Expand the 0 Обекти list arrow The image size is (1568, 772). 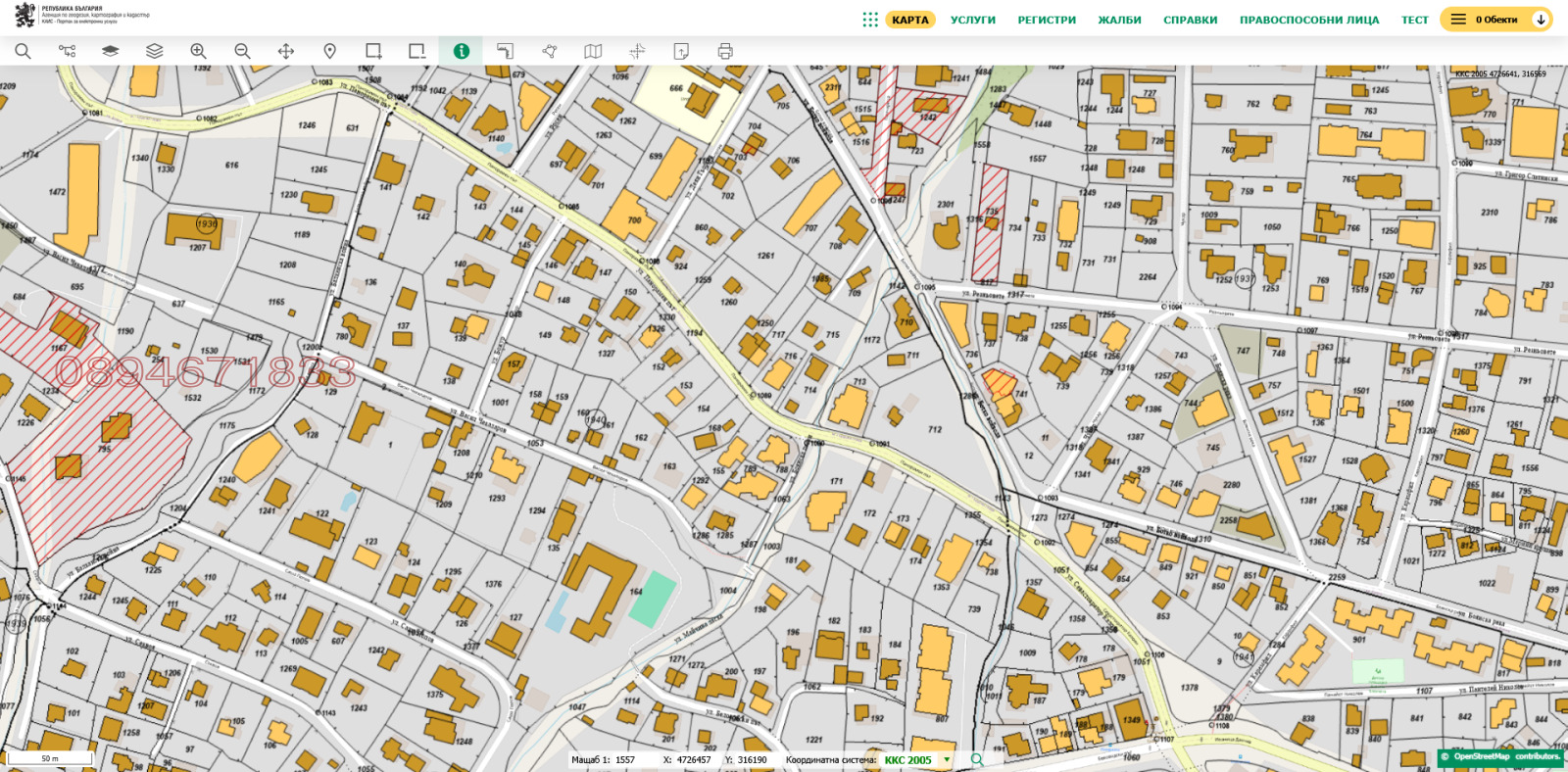(x=1541, y=20)
